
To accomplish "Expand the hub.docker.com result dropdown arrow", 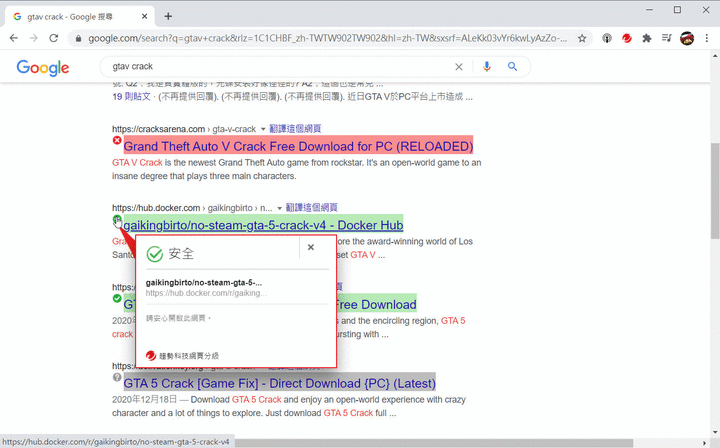I will pos(280,208).
